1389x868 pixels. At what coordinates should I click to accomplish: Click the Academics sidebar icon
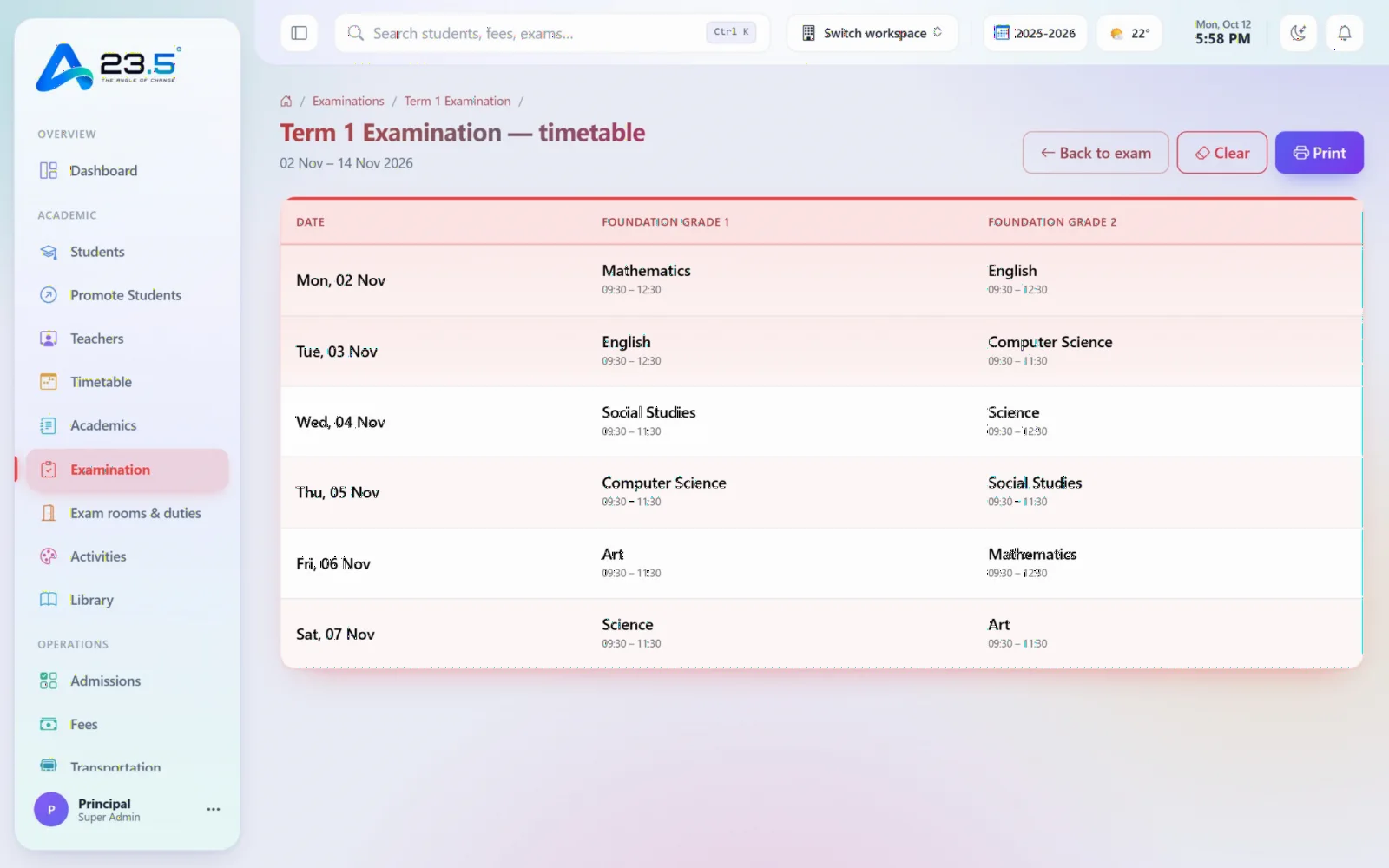tap(49, 425)
